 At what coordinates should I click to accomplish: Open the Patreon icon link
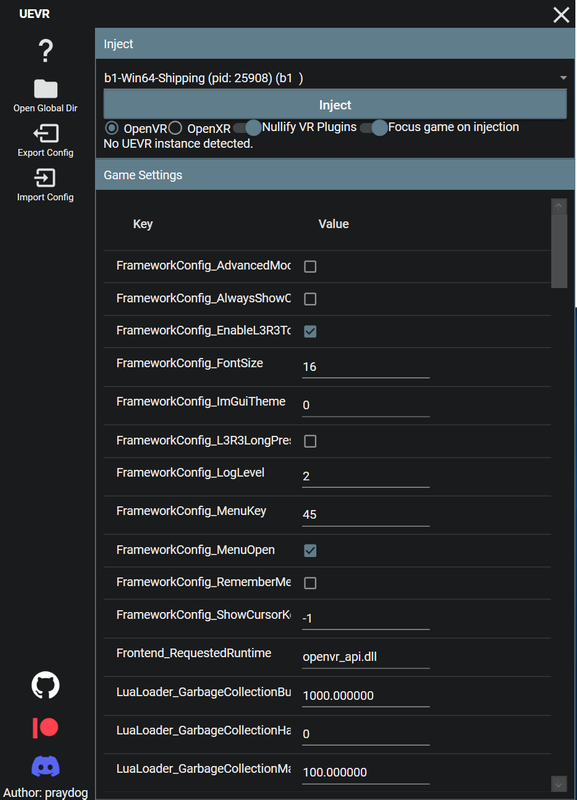pyautogui.click(x=45, y=727)
